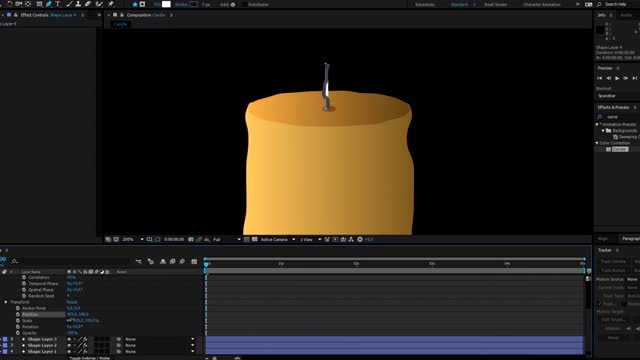The height and width of the screenshot is (360, 640).
Task: Open the 200% magnification dropdown
Action: [x=133, y=240]
